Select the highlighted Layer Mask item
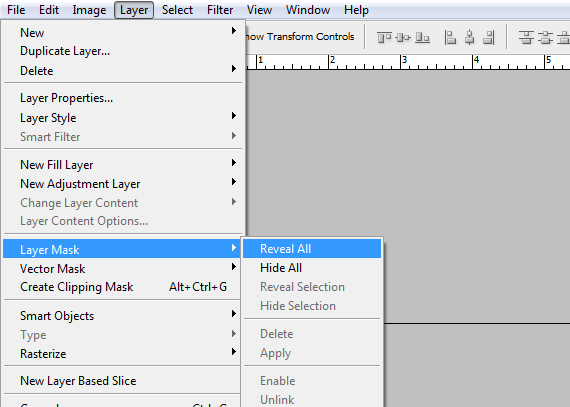Image resolution: width=570 pixels, height=407 pixels. pyautogui.click(x=121, y=249)
